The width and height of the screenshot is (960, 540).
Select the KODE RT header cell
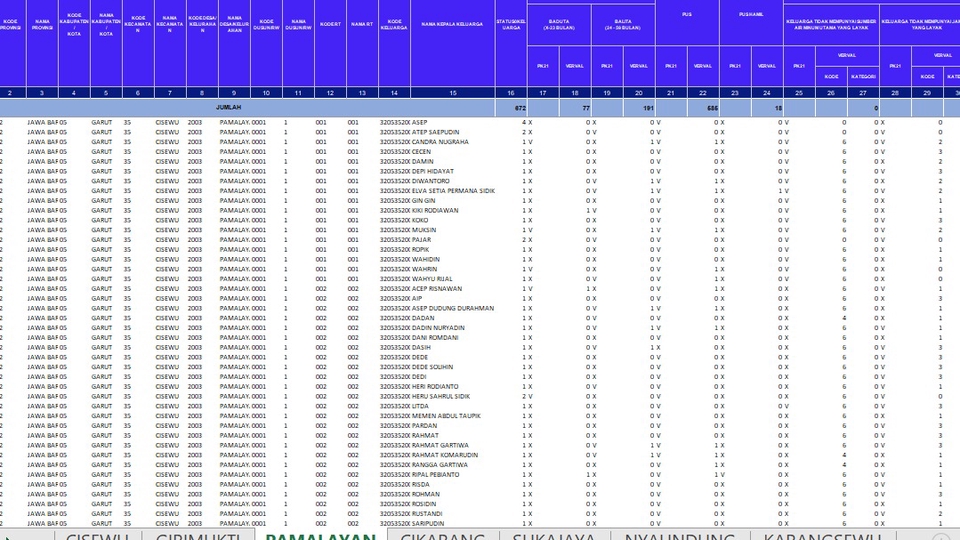click(x=330, y=43)
